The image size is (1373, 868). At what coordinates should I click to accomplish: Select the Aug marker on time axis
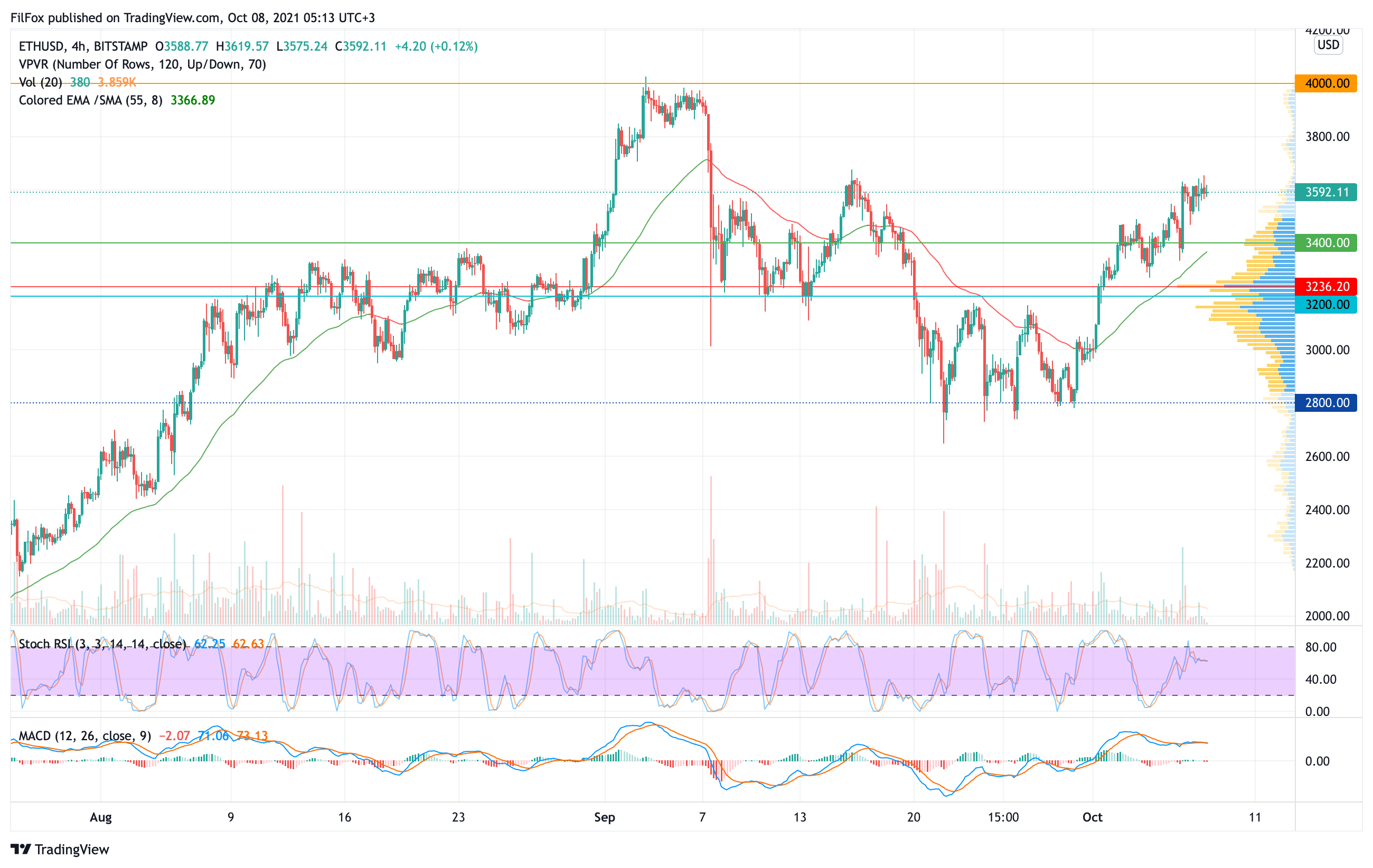[100, 817]
